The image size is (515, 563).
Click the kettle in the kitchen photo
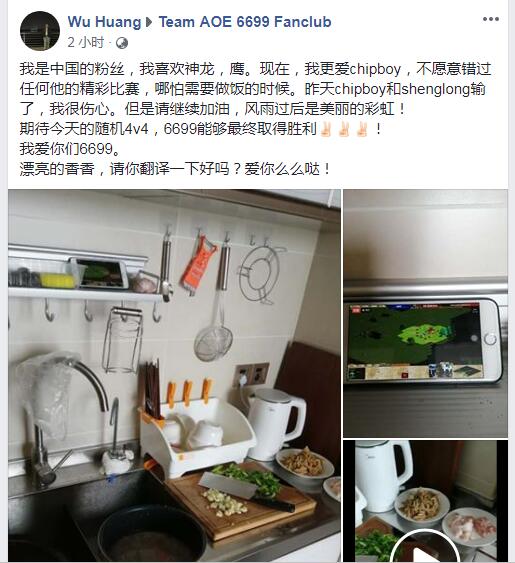[276, 423]
